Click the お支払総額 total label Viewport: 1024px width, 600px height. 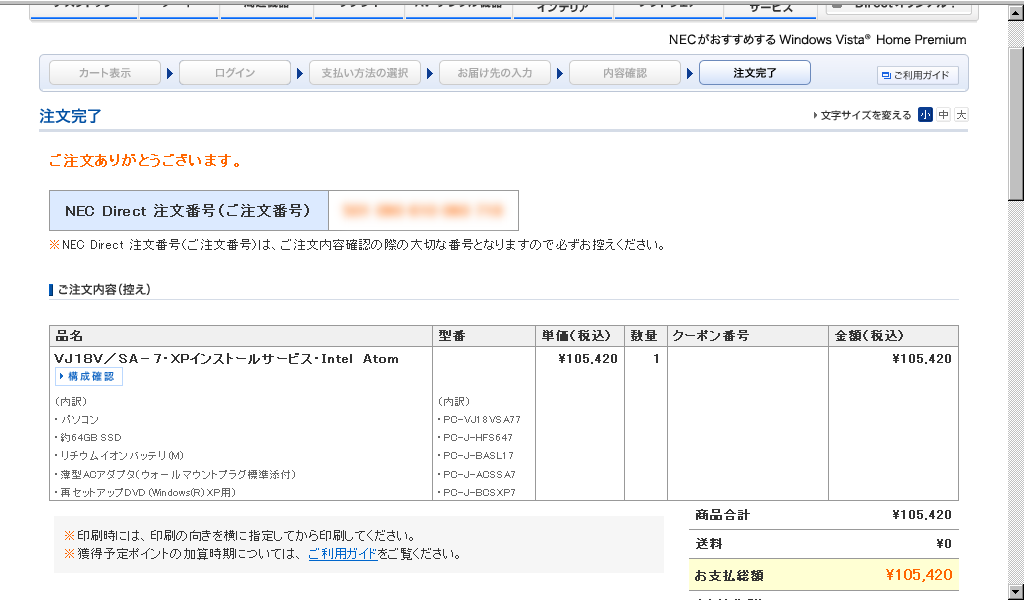click(729, 576)
